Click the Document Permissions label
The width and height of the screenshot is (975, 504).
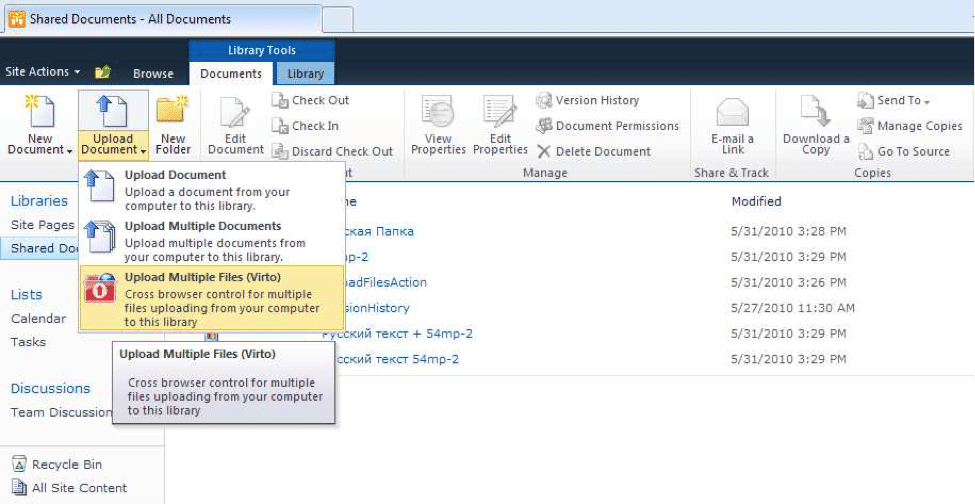pos(617,126)
